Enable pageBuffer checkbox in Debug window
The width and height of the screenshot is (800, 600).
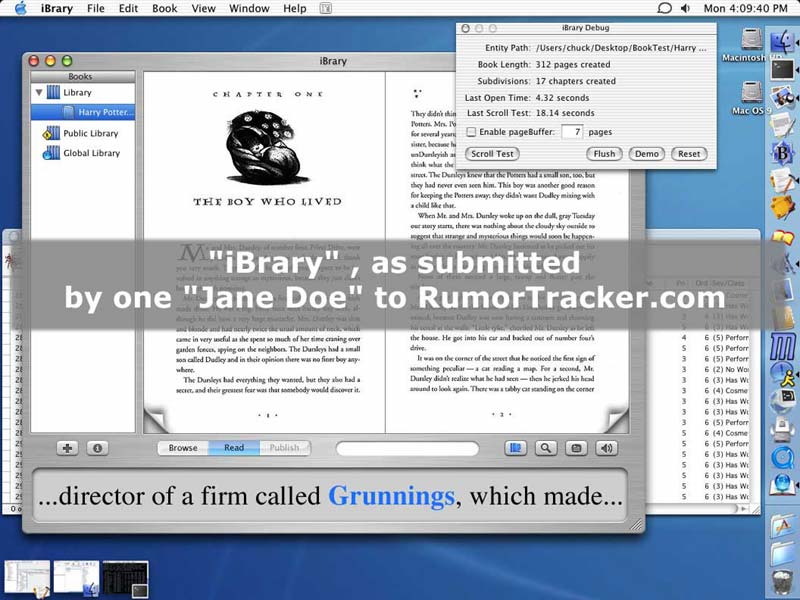471,132
